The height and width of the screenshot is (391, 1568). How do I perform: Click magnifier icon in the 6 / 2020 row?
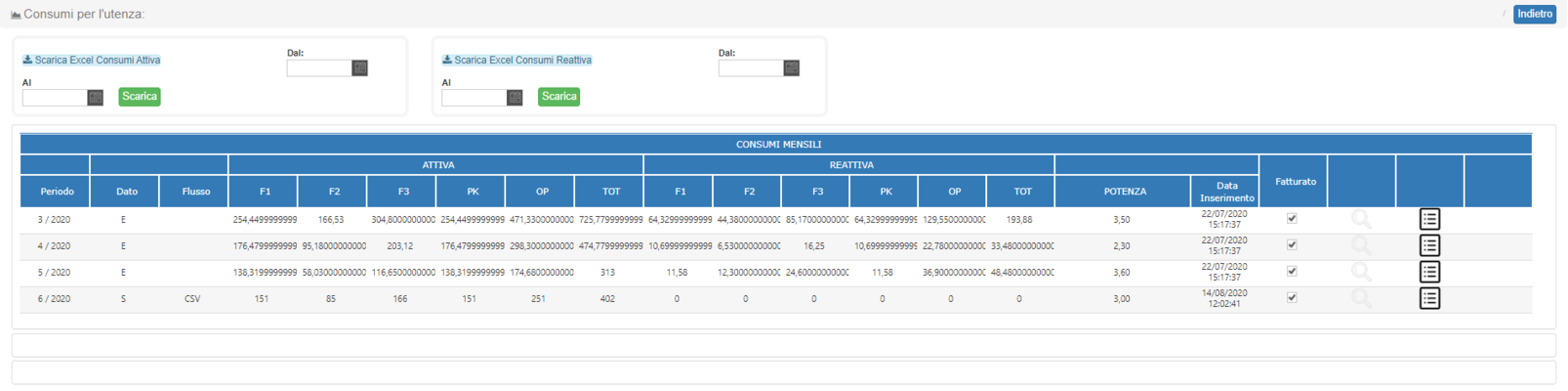point(1361,299)
